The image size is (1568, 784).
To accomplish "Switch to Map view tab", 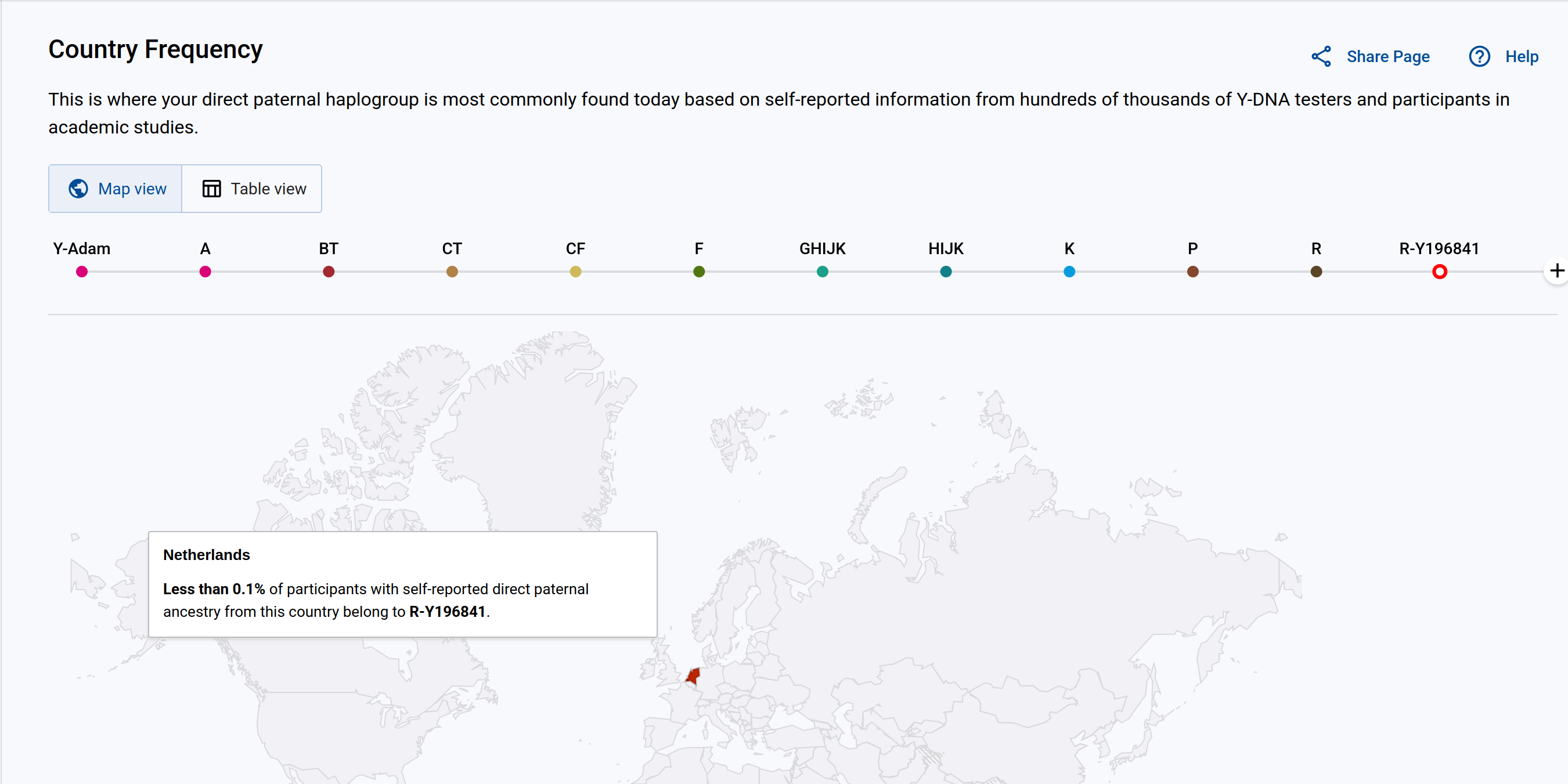I will click(116, 189).
